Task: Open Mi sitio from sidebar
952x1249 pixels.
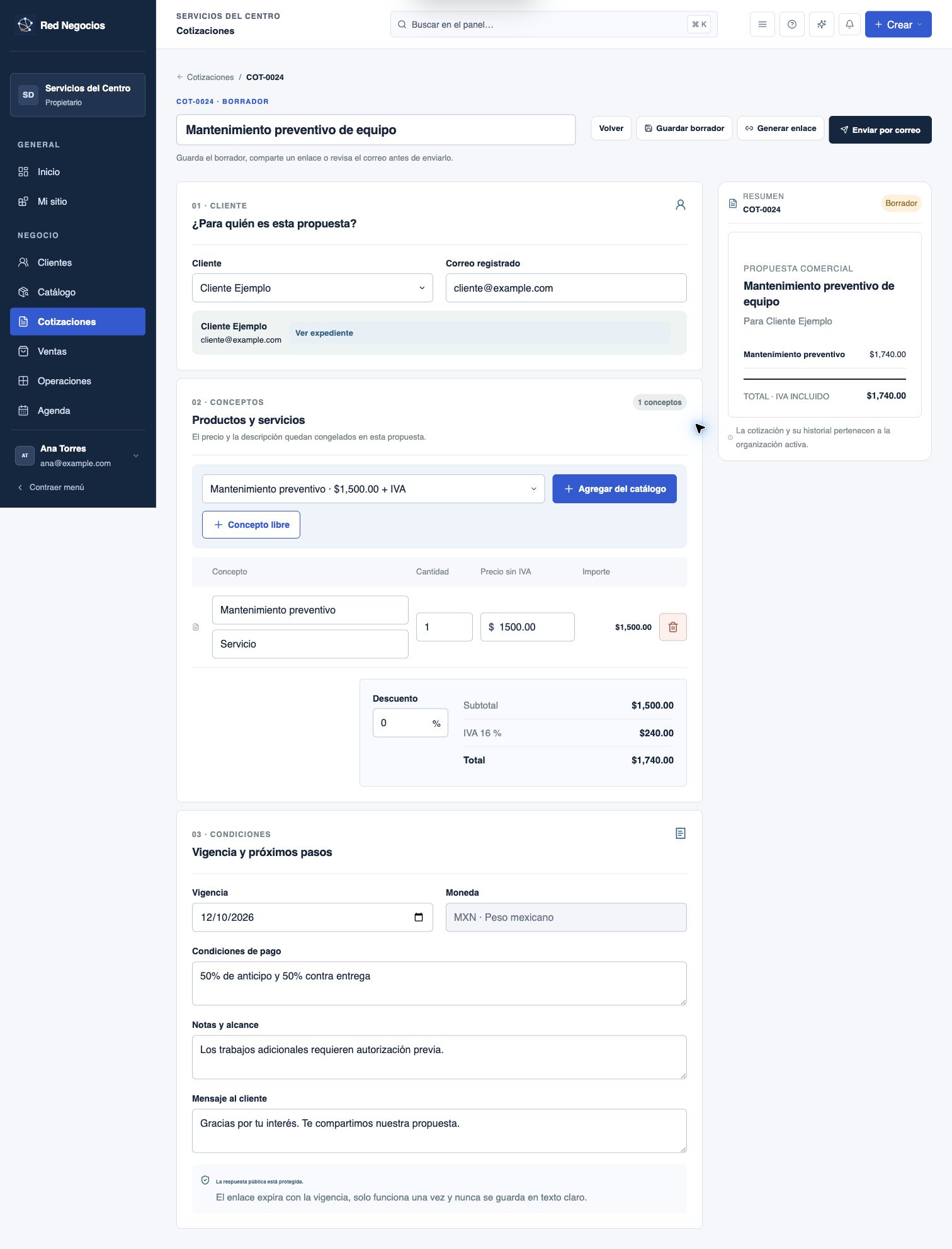Action: click(77, 202)
